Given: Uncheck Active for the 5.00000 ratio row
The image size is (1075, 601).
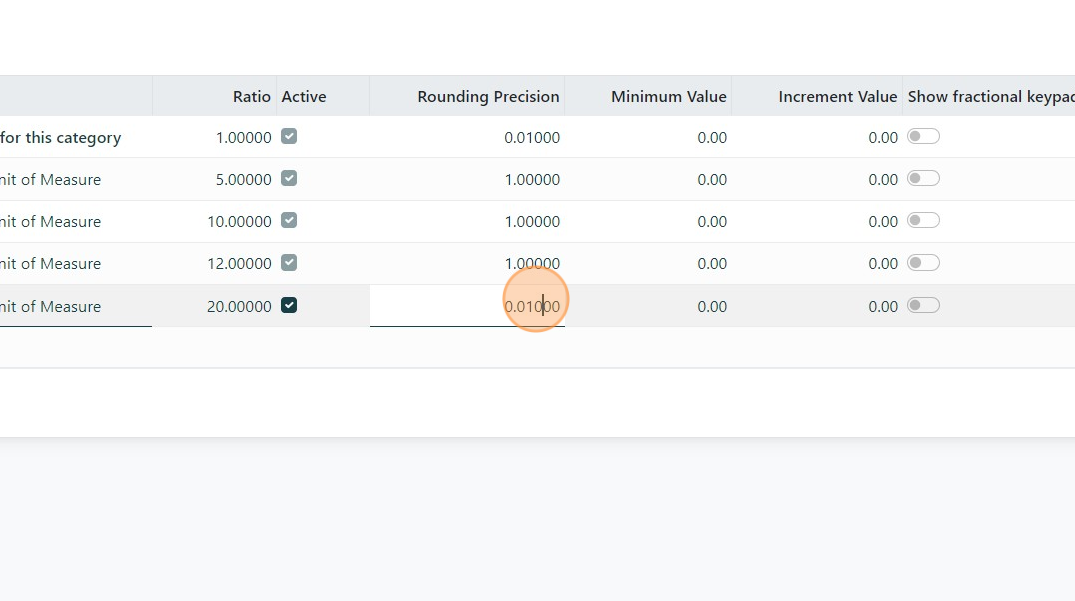Looking at the screenshot, I should coord(289,178).
